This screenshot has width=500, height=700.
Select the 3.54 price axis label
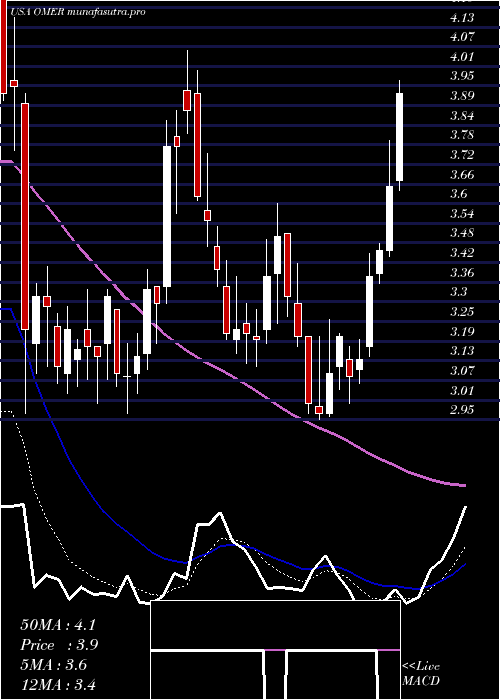pos(462,213)
